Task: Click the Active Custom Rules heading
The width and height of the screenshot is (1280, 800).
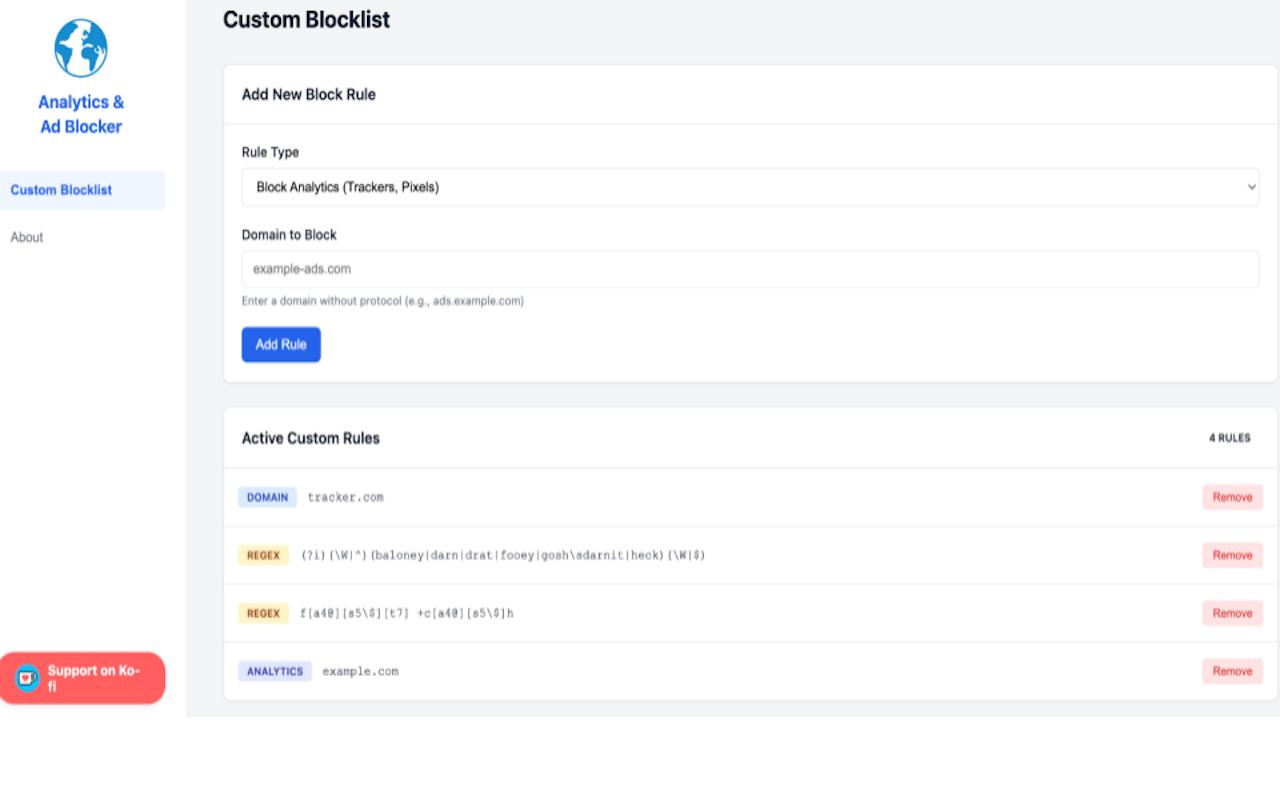Action: point(311,438)
